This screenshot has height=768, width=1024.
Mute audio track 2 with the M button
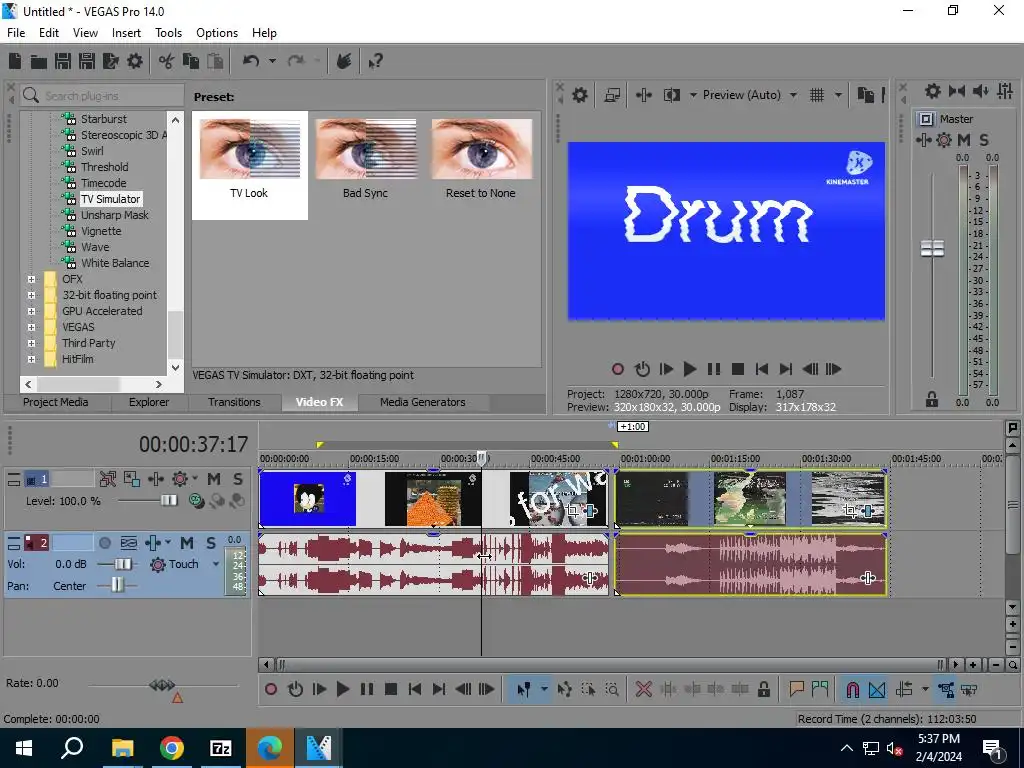(x=187, y=543)
